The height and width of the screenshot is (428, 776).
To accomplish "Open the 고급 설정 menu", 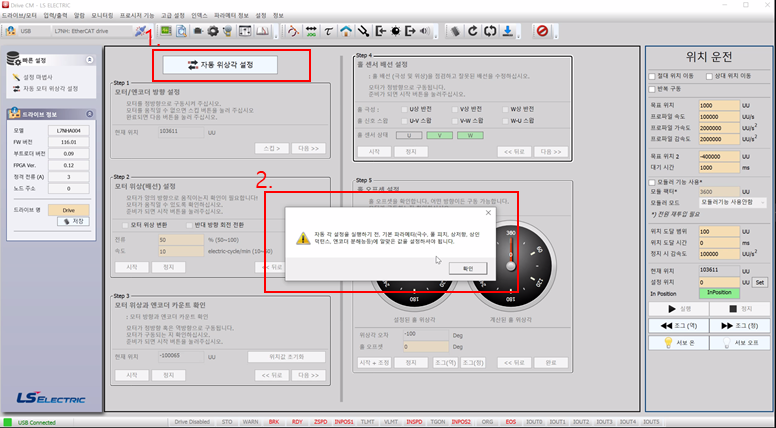I will (173, 15).
